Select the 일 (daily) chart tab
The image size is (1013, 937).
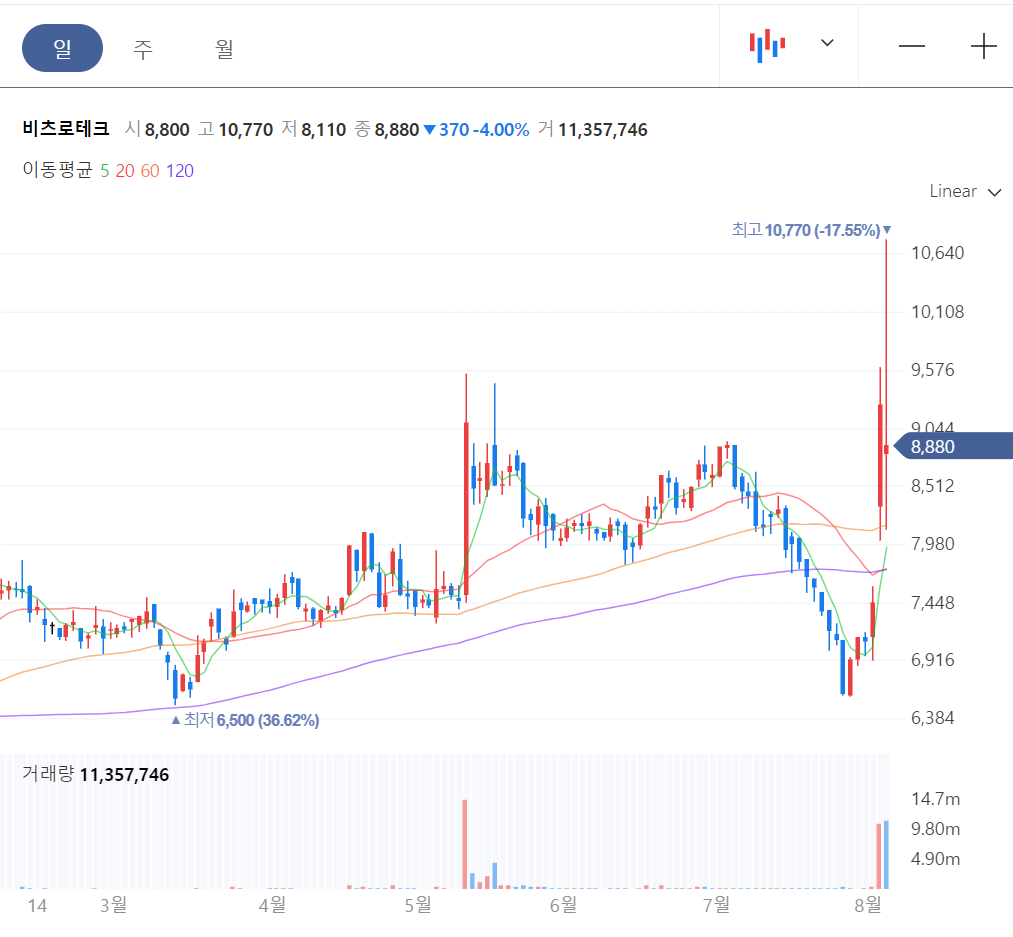click(x=62, y=48)
